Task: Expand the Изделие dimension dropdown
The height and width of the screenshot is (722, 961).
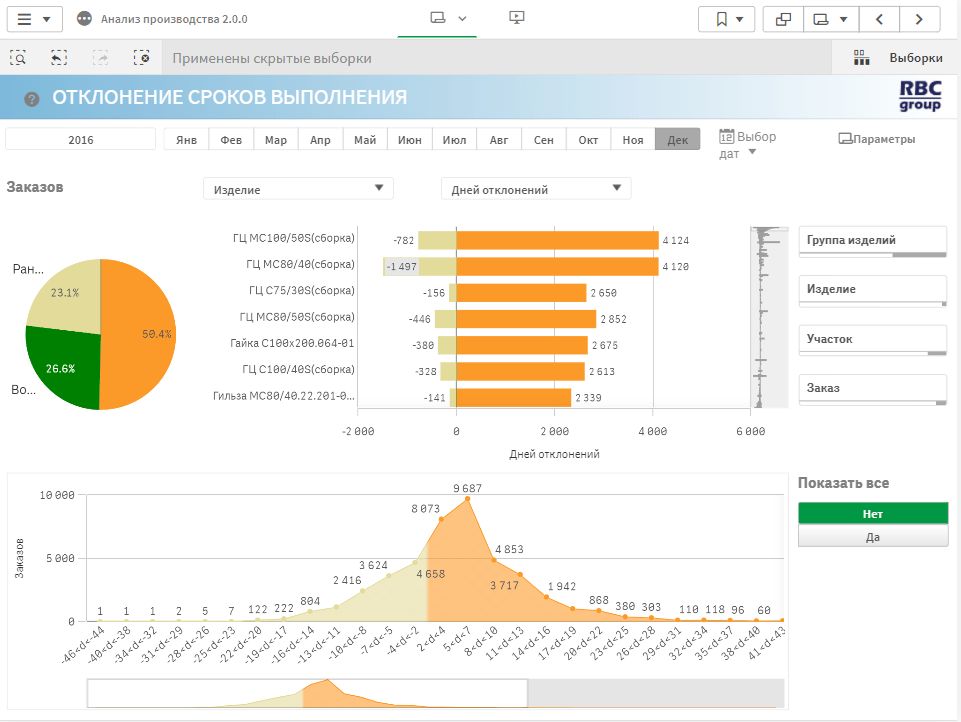Action: [x=298, y=189]
